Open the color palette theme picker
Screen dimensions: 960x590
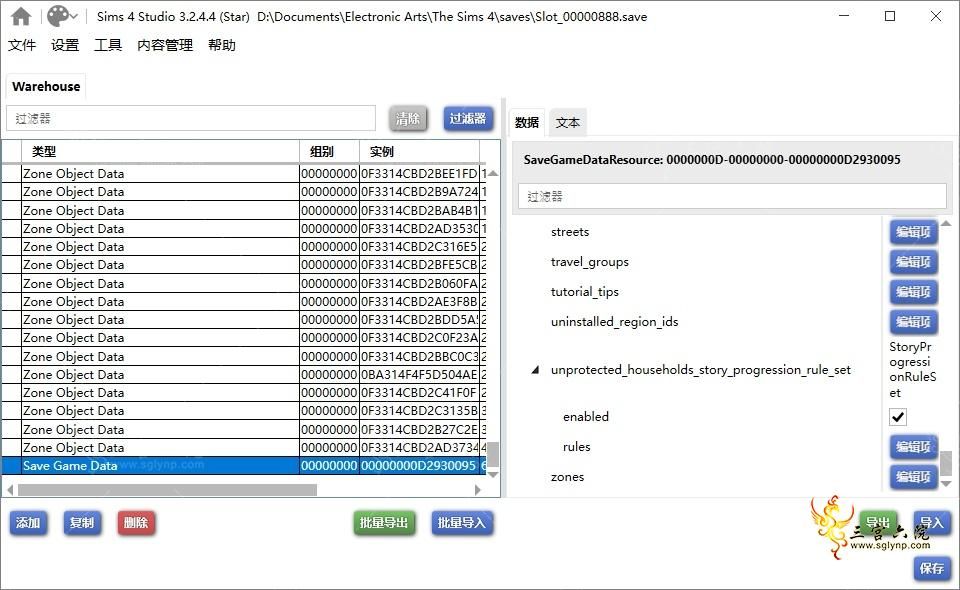pyautogui.click(x=62, y=17)
